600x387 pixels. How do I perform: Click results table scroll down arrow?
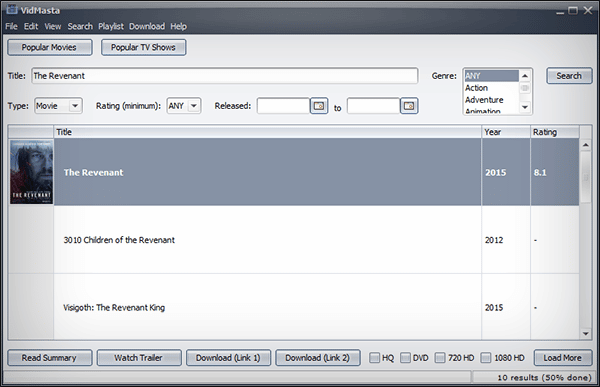(x=585, y=334)
